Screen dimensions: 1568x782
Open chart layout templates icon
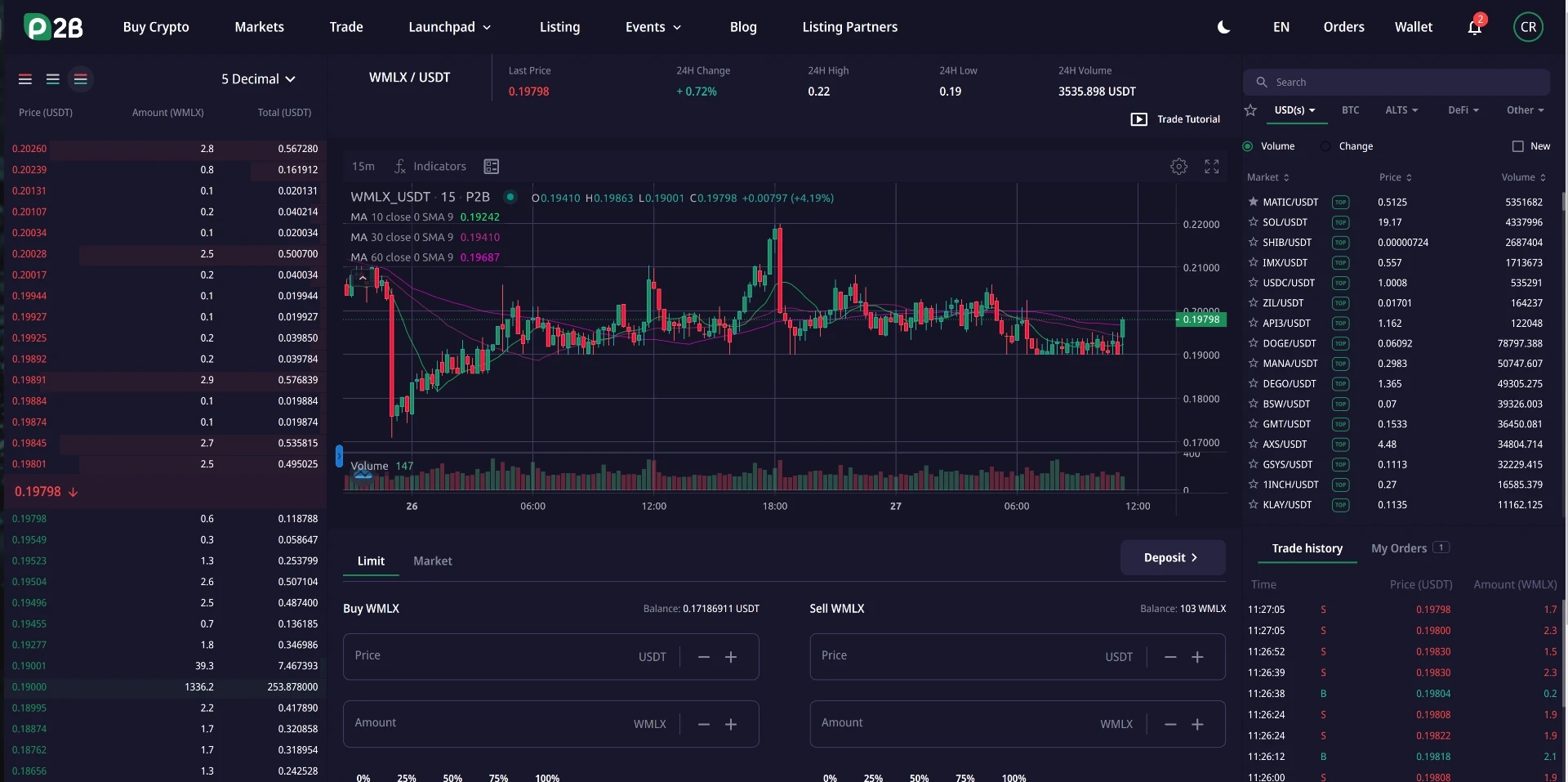click(491, 167)
